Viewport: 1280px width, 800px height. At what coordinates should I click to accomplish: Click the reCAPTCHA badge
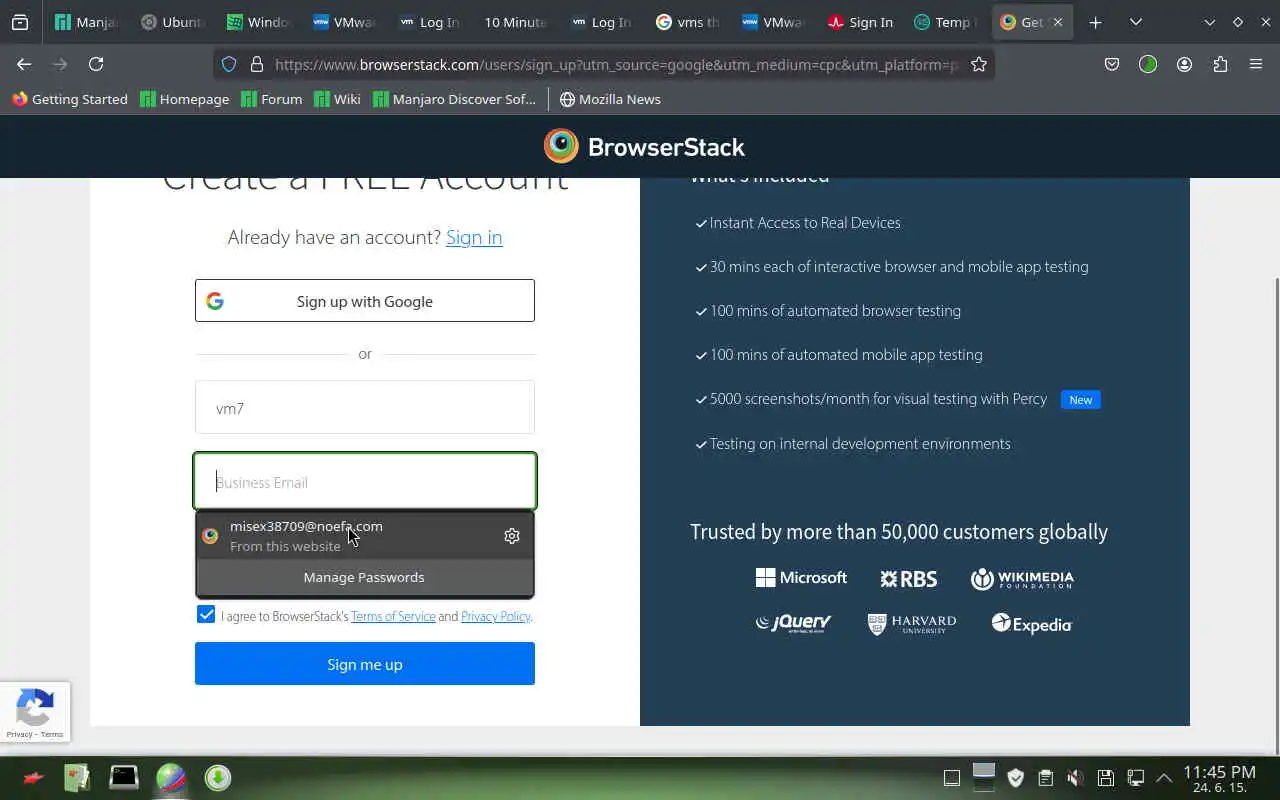click(x=35, y=712)
